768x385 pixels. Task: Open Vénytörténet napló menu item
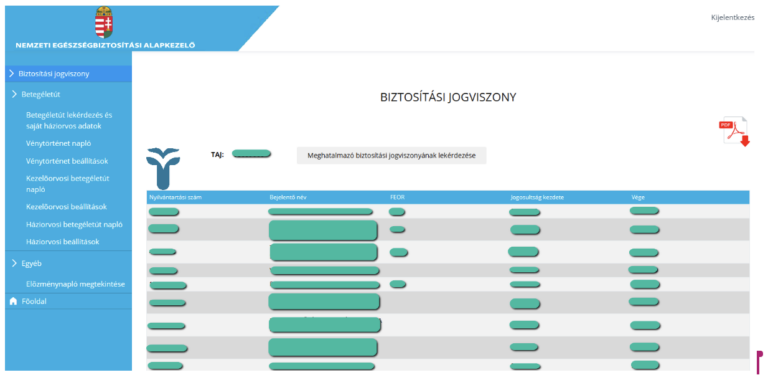click(58, 144)
